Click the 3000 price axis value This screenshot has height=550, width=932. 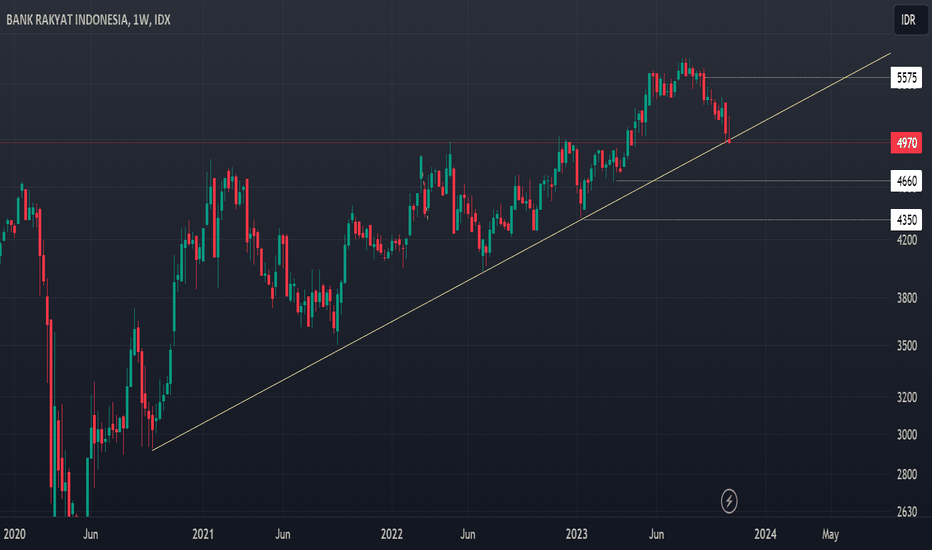[x=906, y=435]
